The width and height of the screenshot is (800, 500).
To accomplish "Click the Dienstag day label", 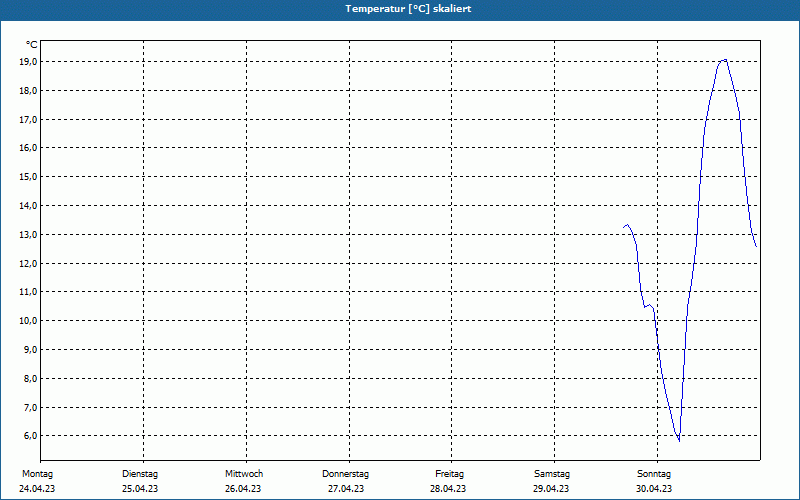I will tap(140, 474).
